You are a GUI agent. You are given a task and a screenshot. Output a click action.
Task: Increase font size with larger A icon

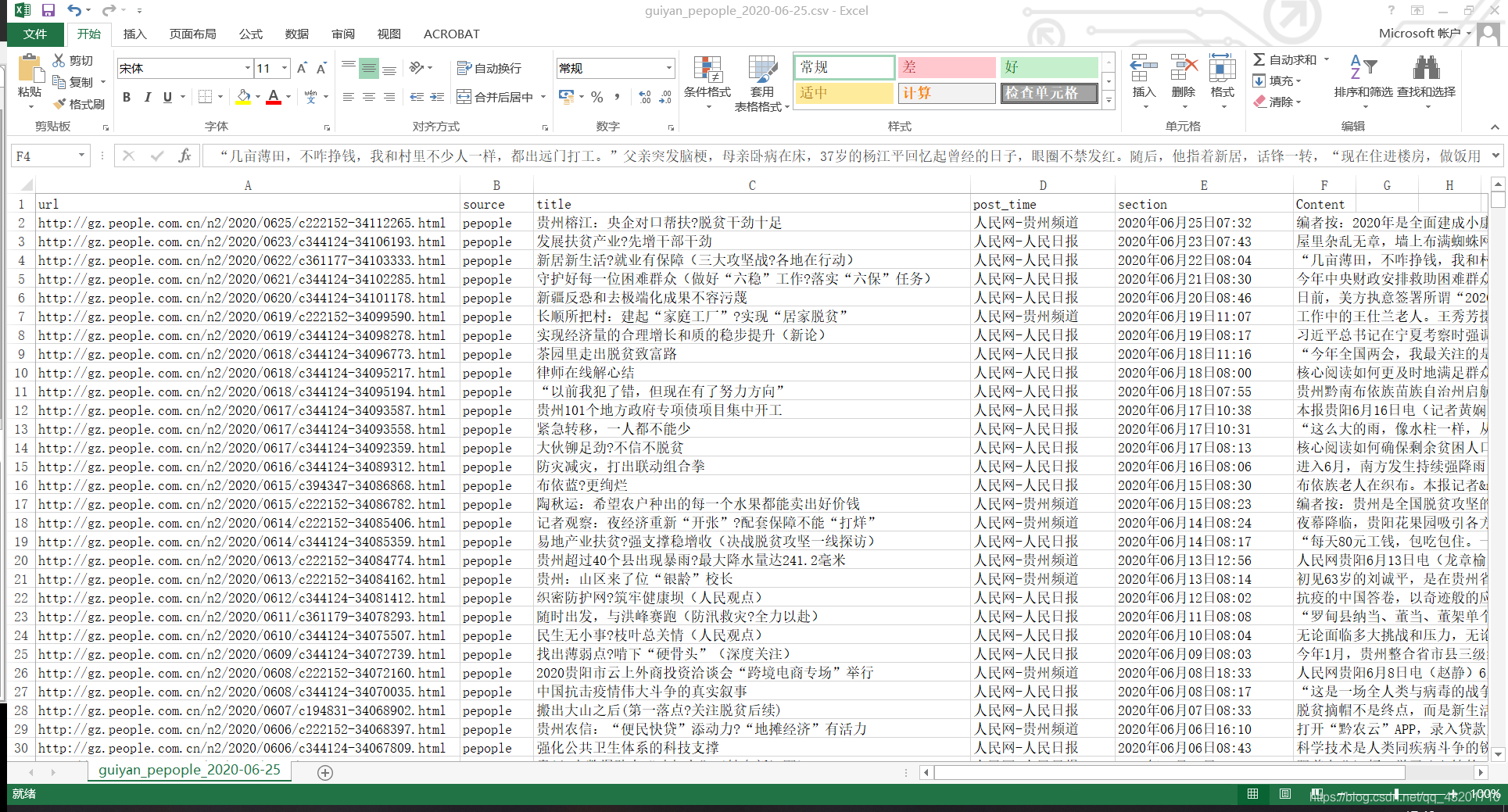coord(302,68)
